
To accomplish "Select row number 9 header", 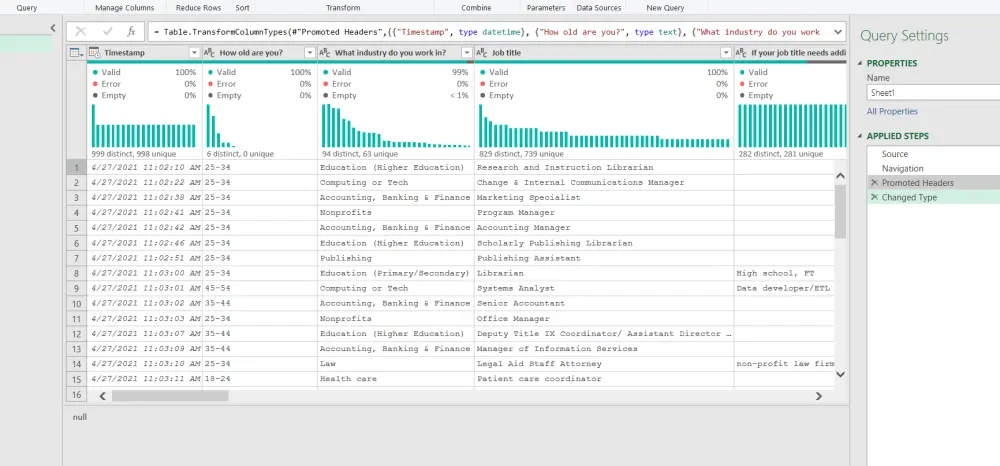I will (x=77, y=288).
